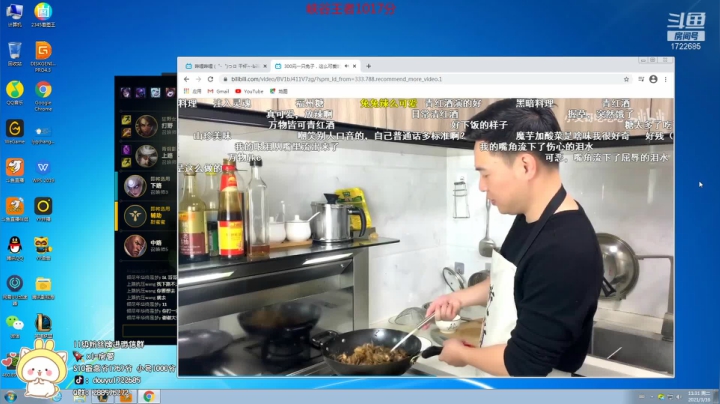
Task: Open the black icon with yellow ring
Action: pyautogui.click(x=43, y=210)
